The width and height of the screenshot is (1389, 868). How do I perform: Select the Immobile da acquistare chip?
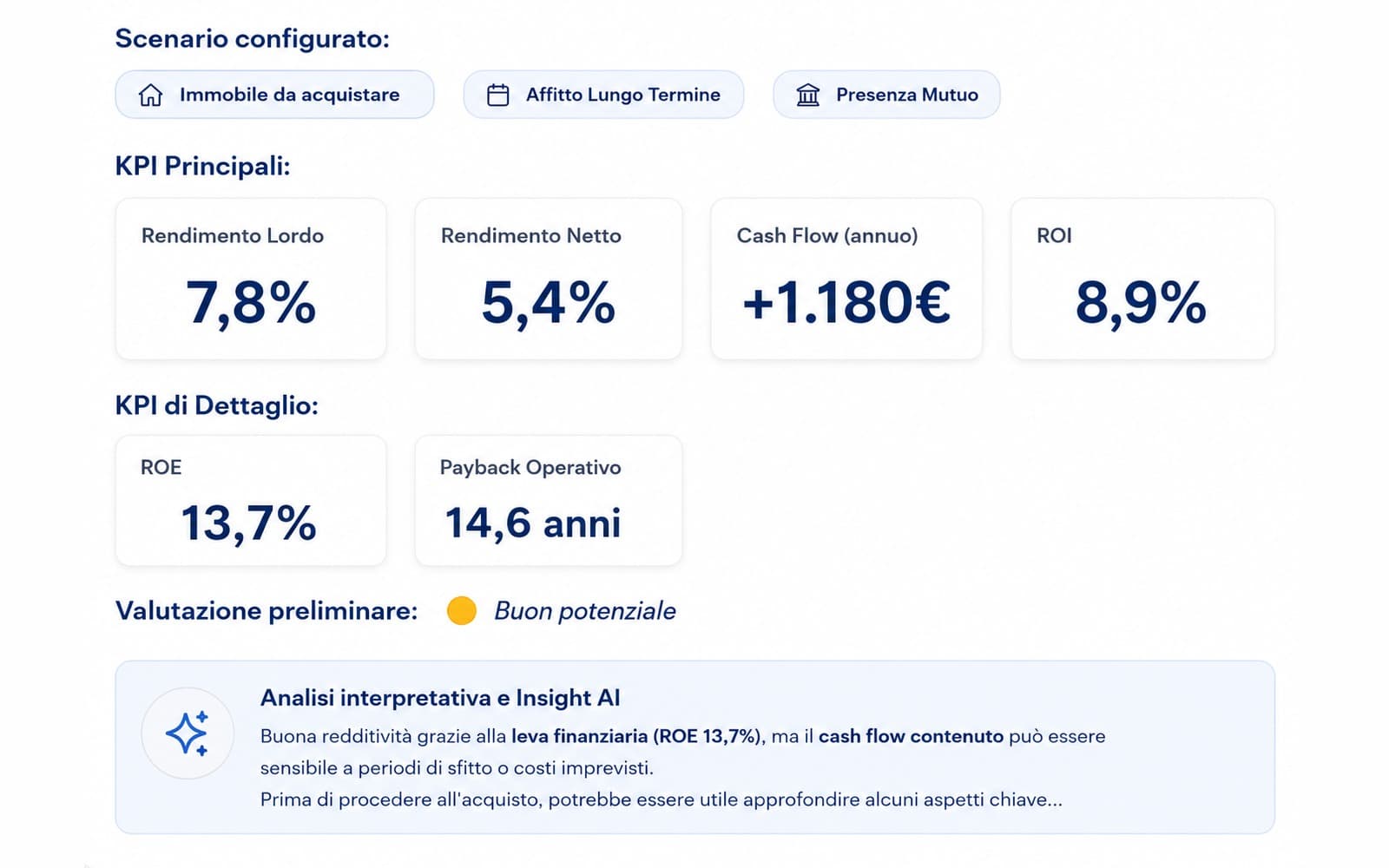pos(274,95)
